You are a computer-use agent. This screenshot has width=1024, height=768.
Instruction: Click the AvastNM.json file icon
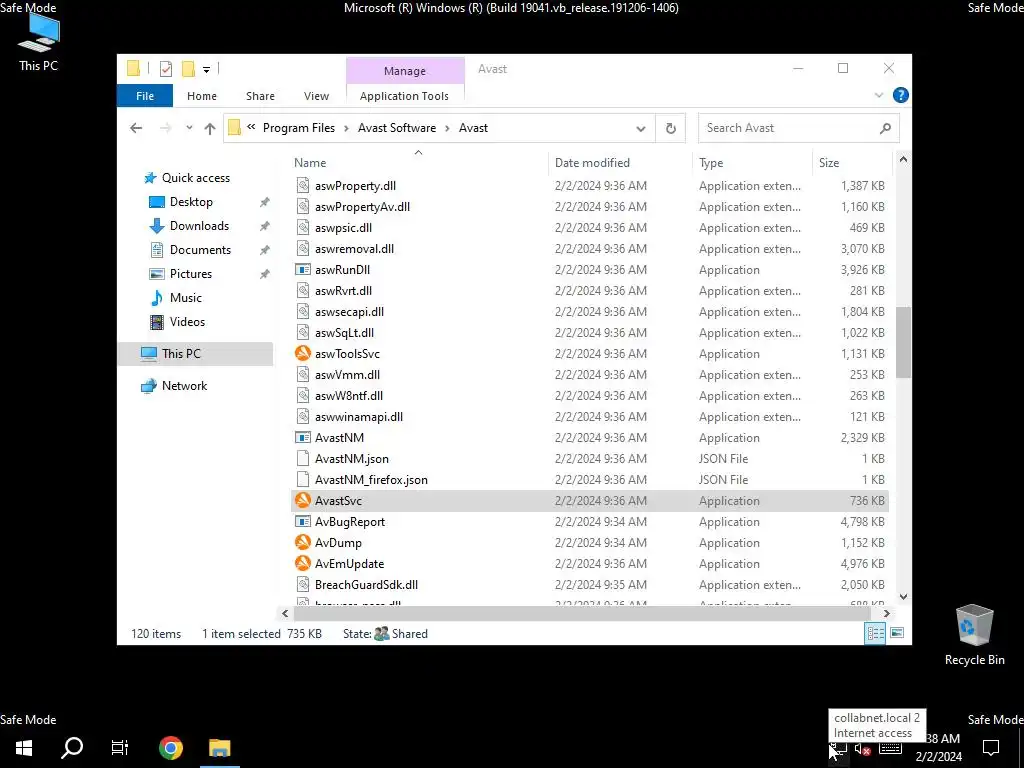click(302, 458)
